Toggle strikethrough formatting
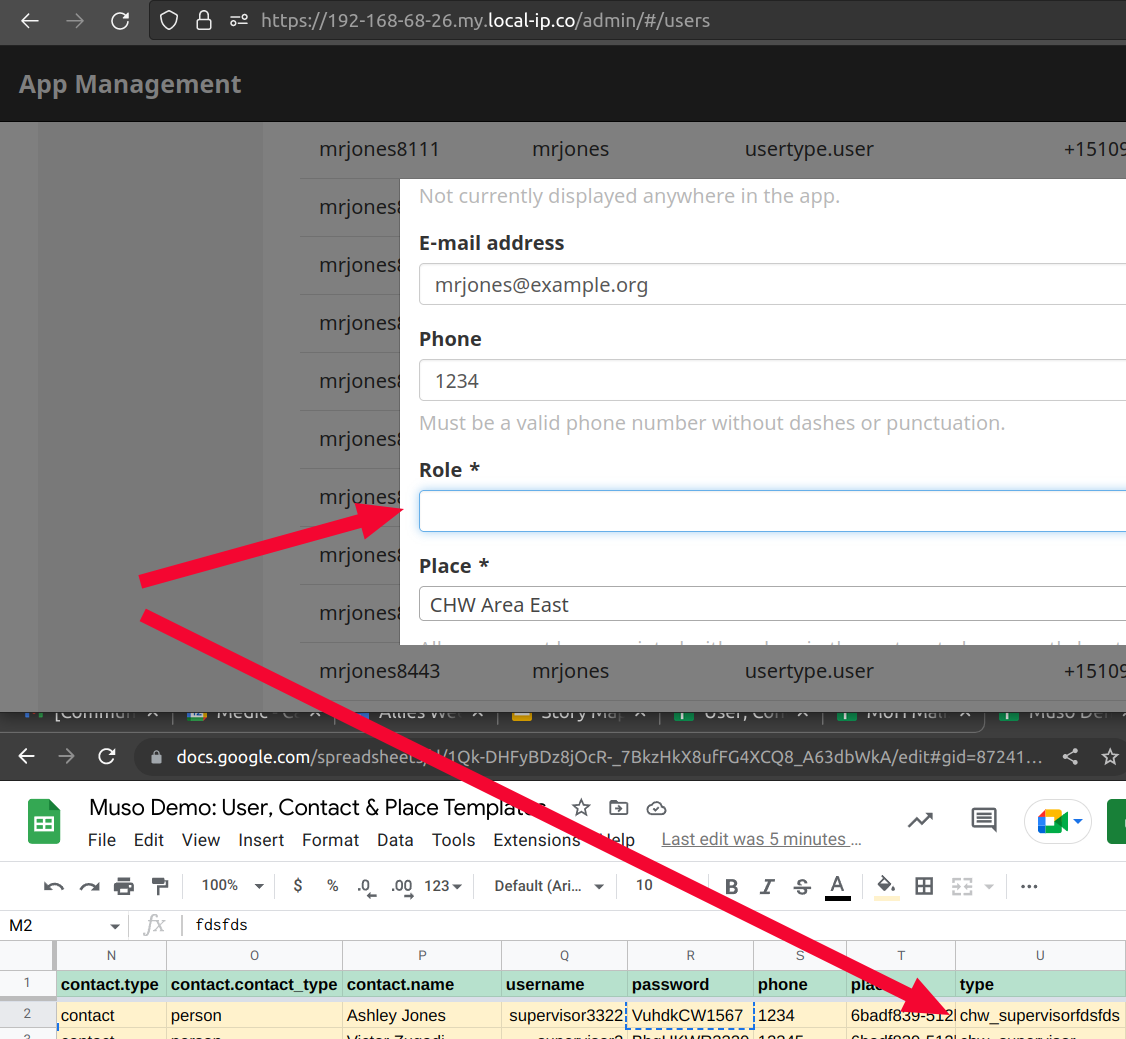 click(x=802, y=887)
